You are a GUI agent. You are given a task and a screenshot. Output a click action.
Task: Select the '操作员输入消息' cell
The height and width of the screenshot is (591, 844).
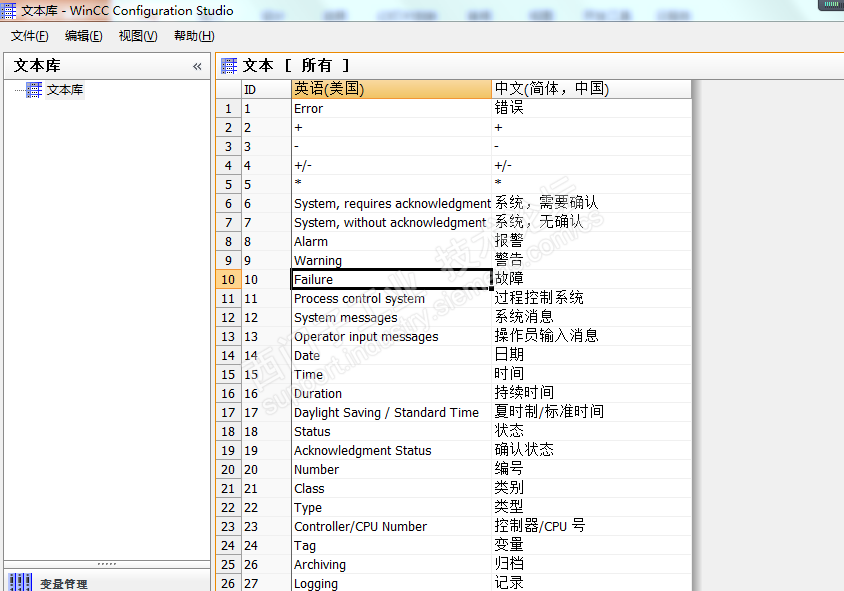[592, 337]
